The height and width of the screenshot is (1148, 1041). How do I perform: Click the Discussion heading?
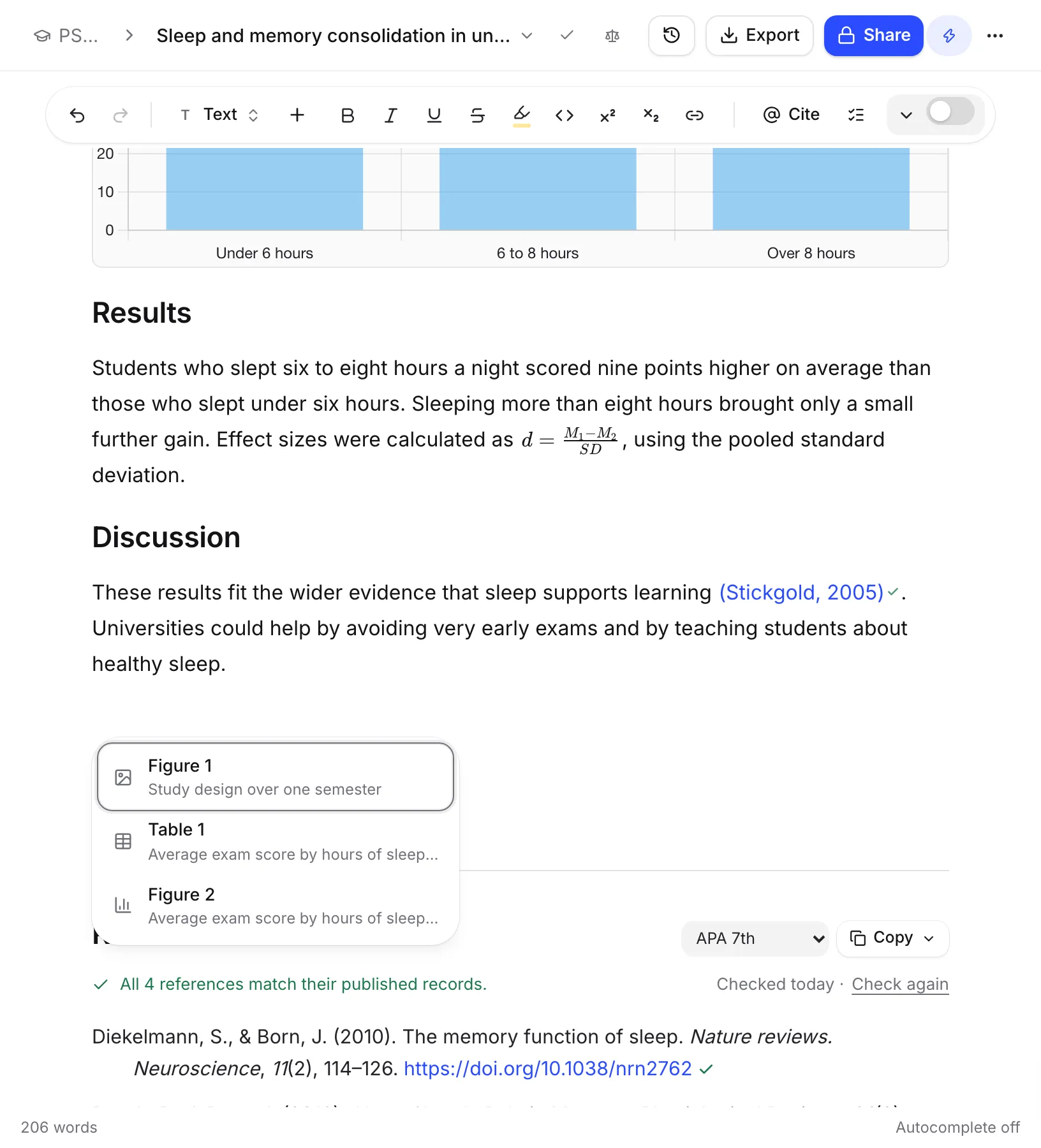(x=166, y=538)
